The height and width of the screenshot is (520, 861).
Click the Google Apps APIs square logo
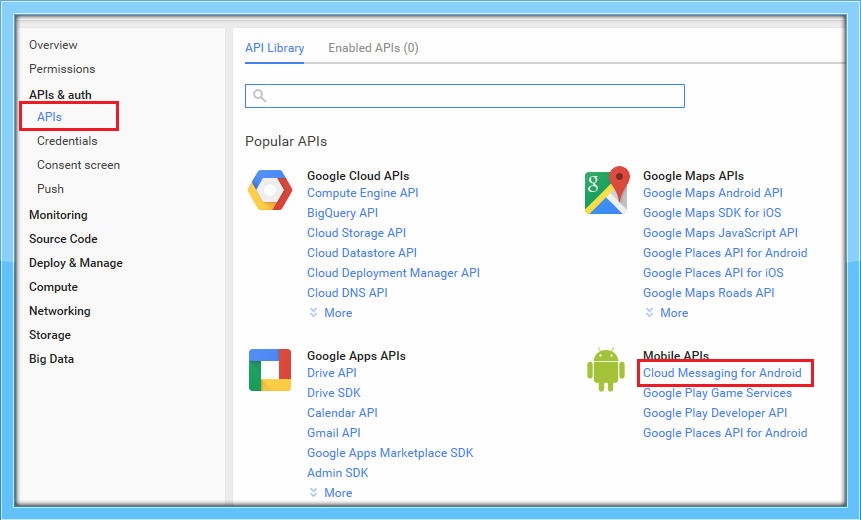coord(270,370)
